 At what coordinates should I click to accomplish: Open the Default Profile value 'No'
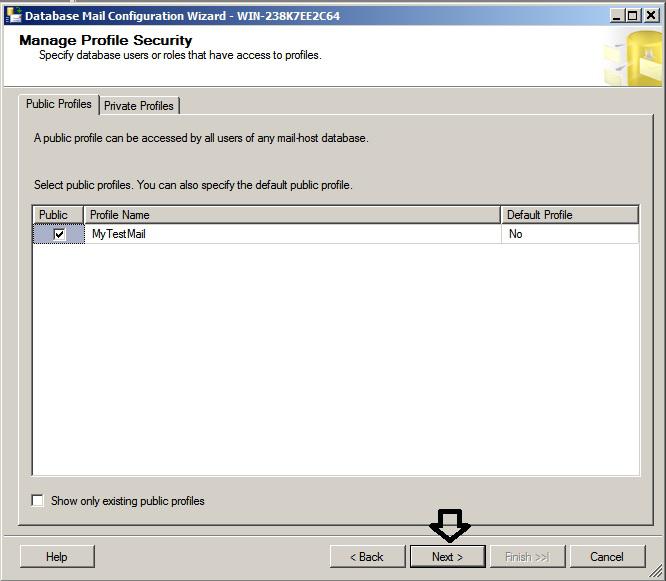point(570,234)
